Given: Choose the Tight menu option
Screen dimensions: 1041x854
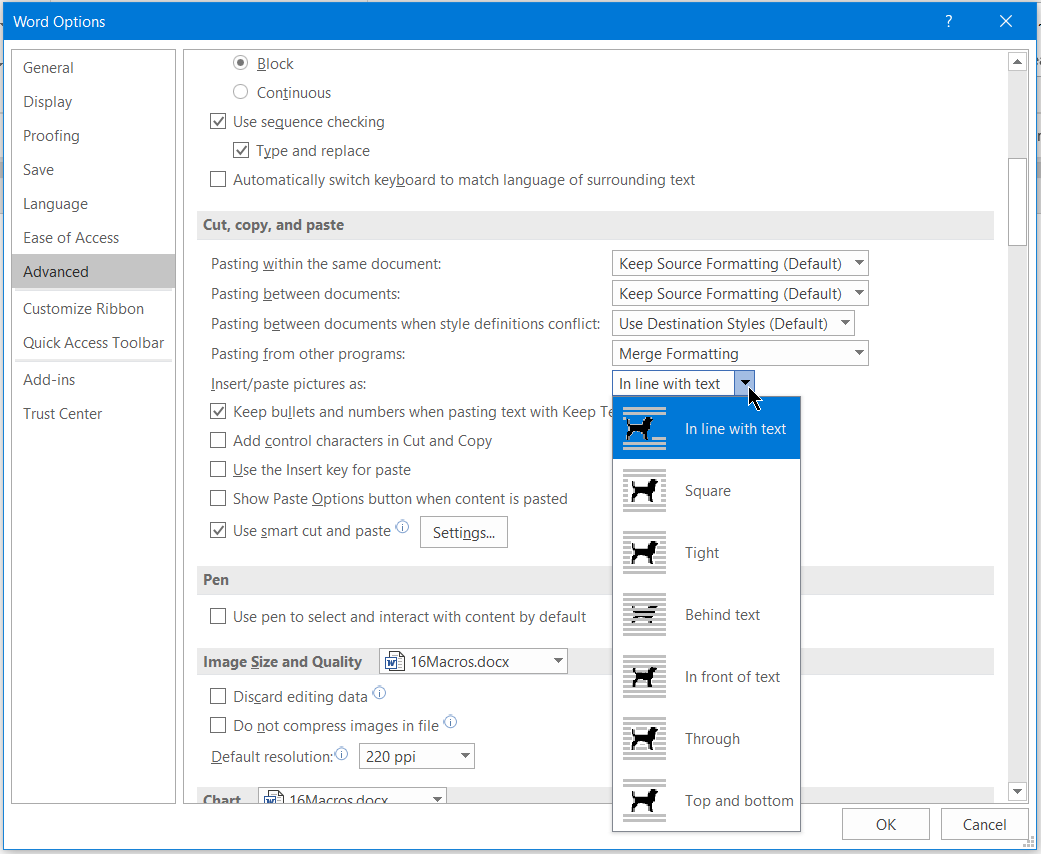Looking at the screenshot, I should (x=706, y=553).
